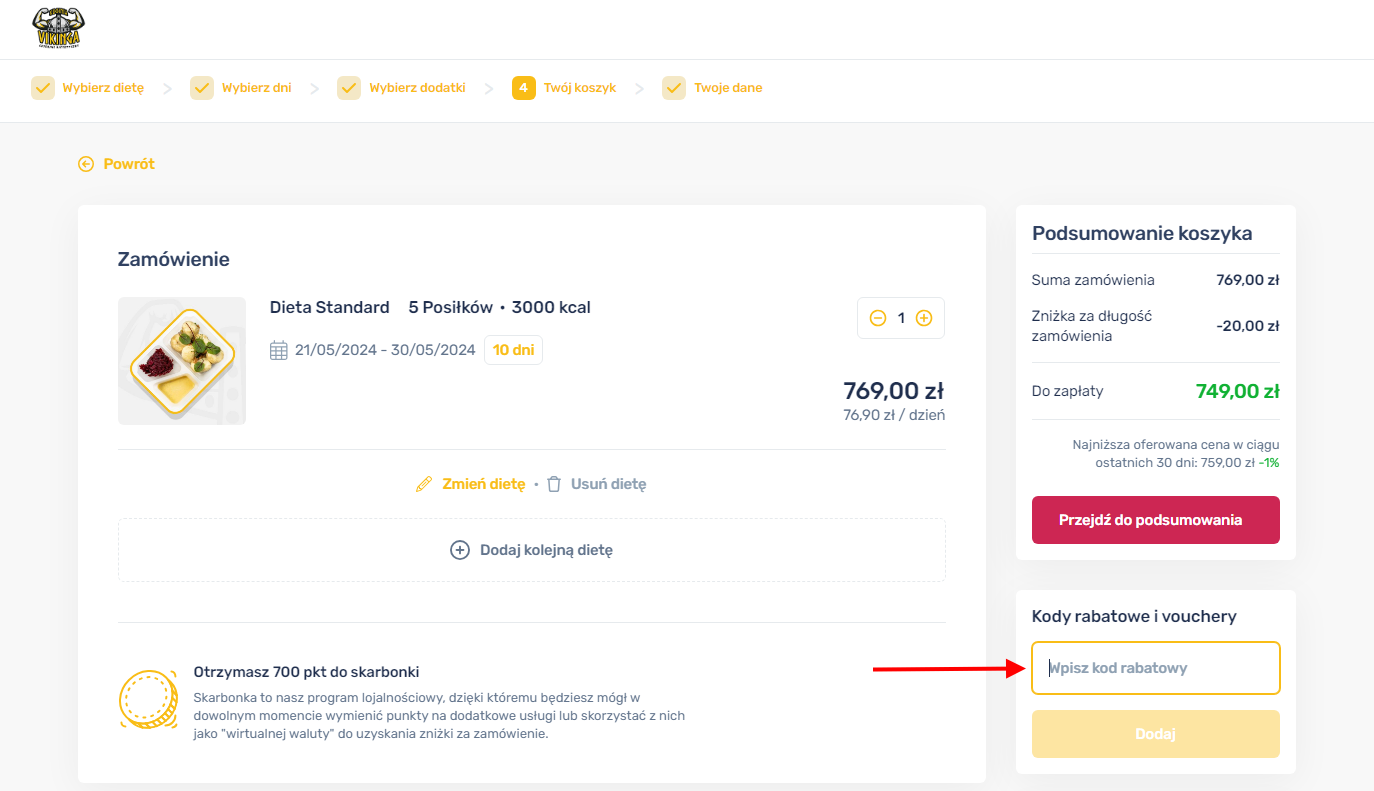Click the trash icon for Usuń dietę

(554, 484)
